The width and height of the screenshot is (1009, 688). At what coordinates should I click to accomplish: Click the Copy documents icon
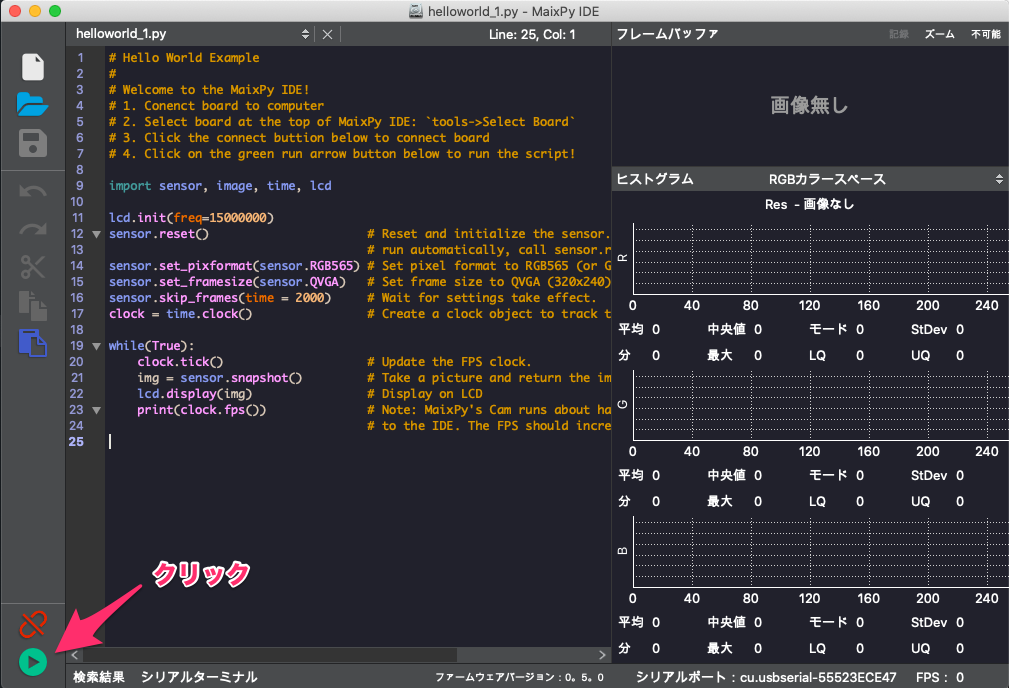(33, 305)
